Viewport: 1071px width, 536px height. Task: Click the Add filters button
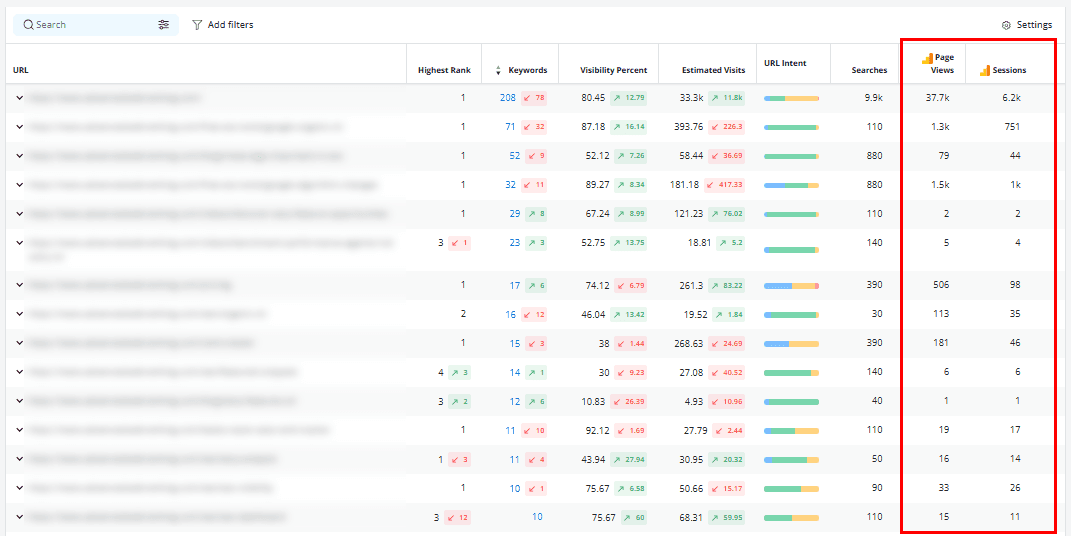point(223,25)
